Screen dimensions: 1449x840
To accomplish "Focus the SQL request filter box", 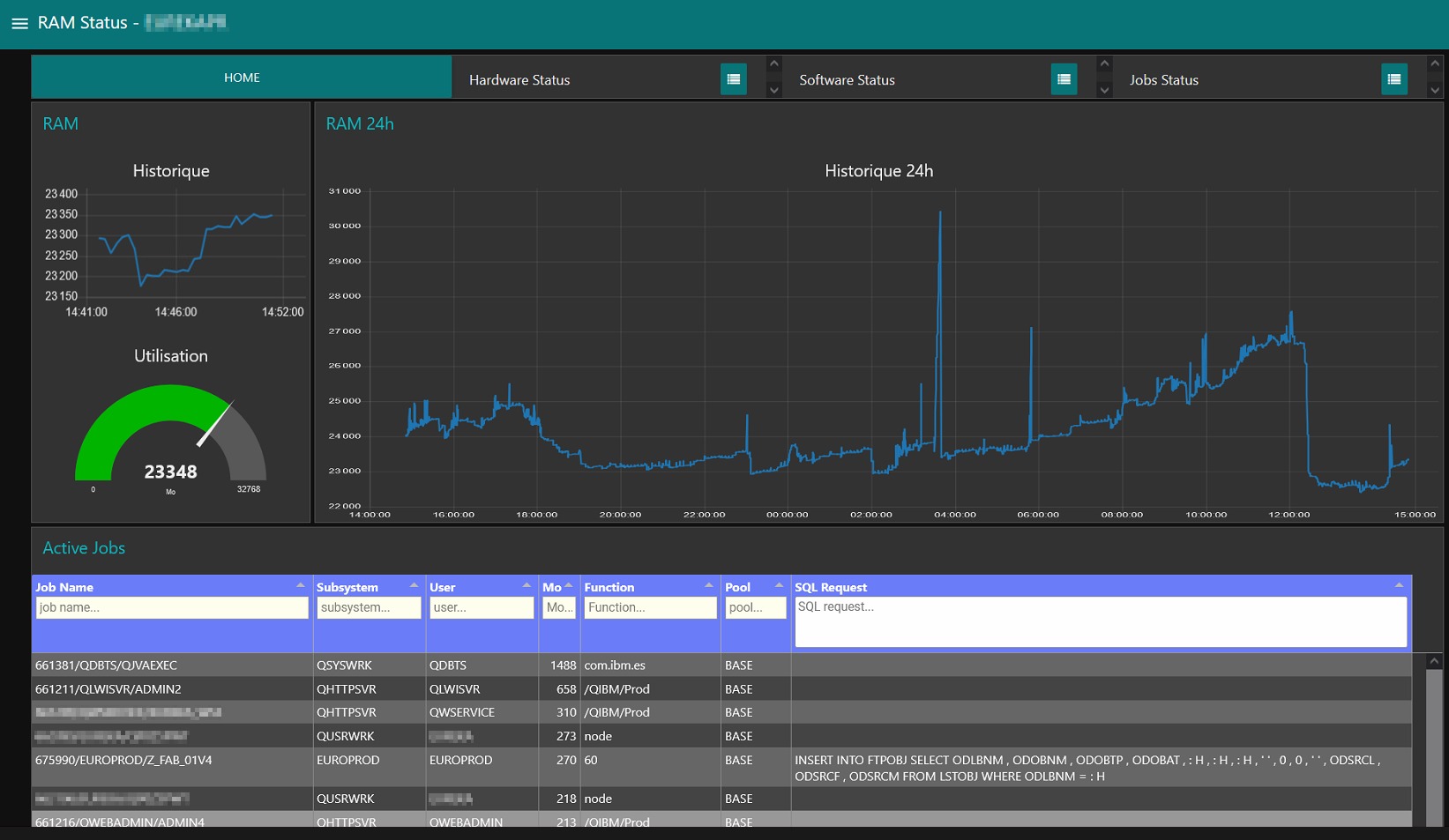I will tap(1100, 621).
